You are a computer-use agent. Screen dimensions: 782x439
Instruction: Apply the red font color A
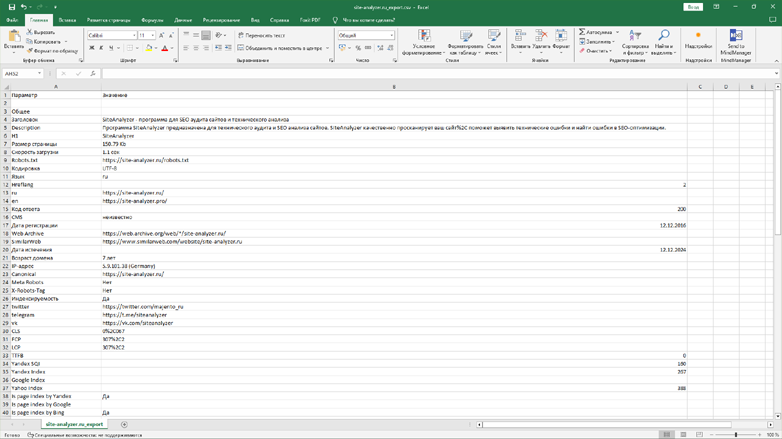coord(165,48)
